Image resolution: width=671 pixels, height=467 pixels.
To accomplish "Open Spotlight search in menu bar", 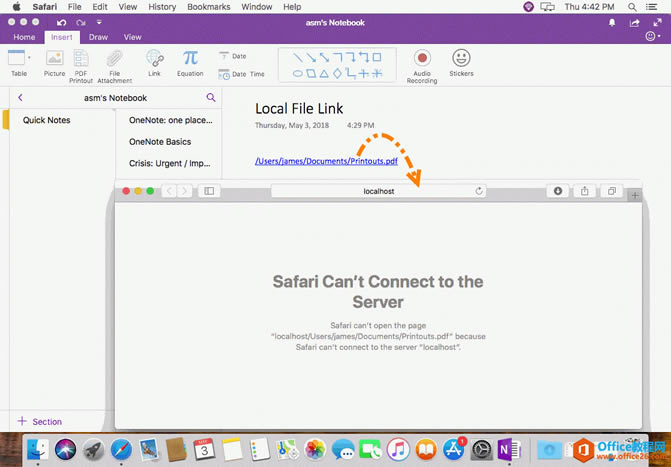I will [x=632, y=7].
